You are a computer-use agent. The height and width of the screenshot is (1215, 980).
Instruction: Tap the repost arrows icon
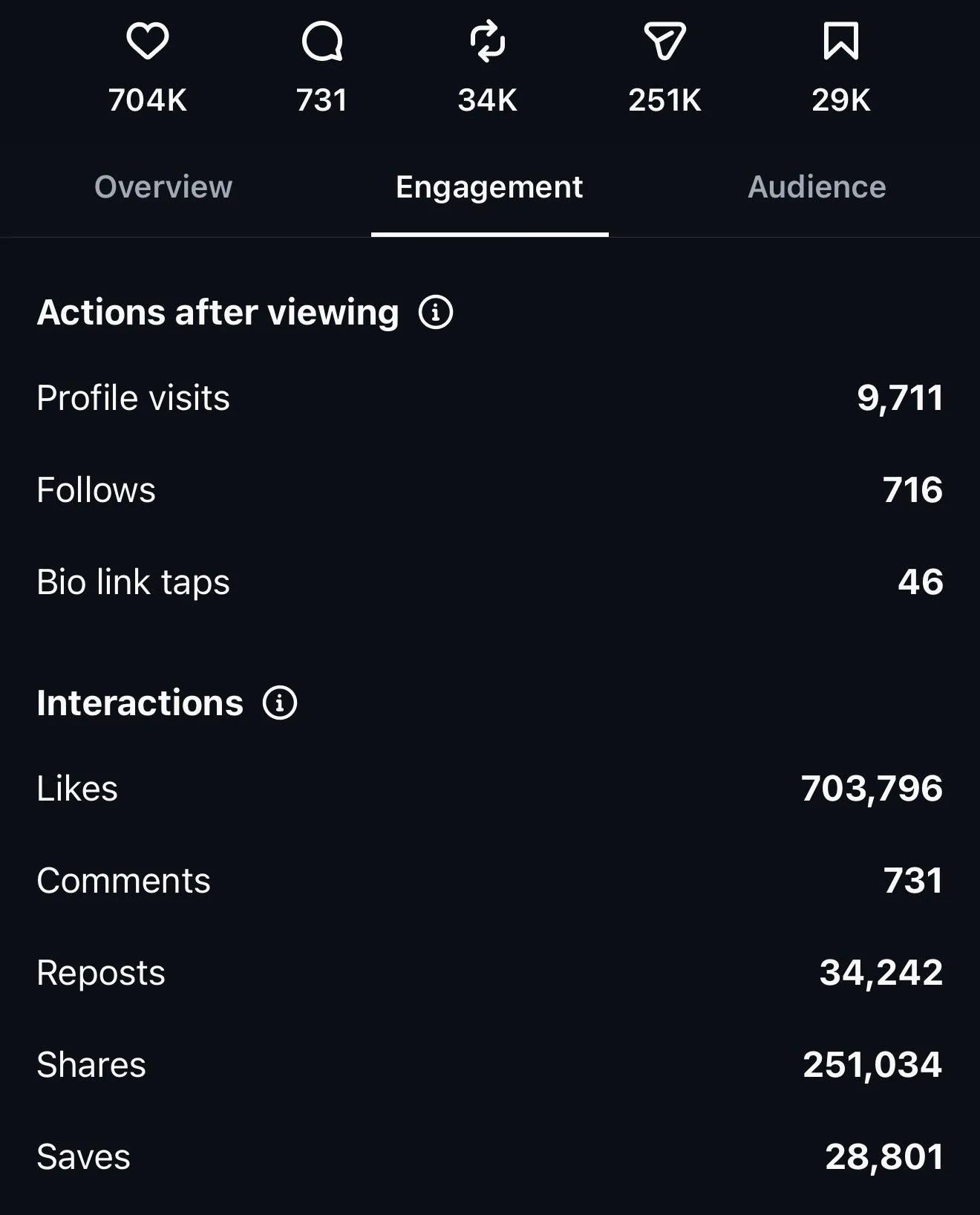coord(488,41)
